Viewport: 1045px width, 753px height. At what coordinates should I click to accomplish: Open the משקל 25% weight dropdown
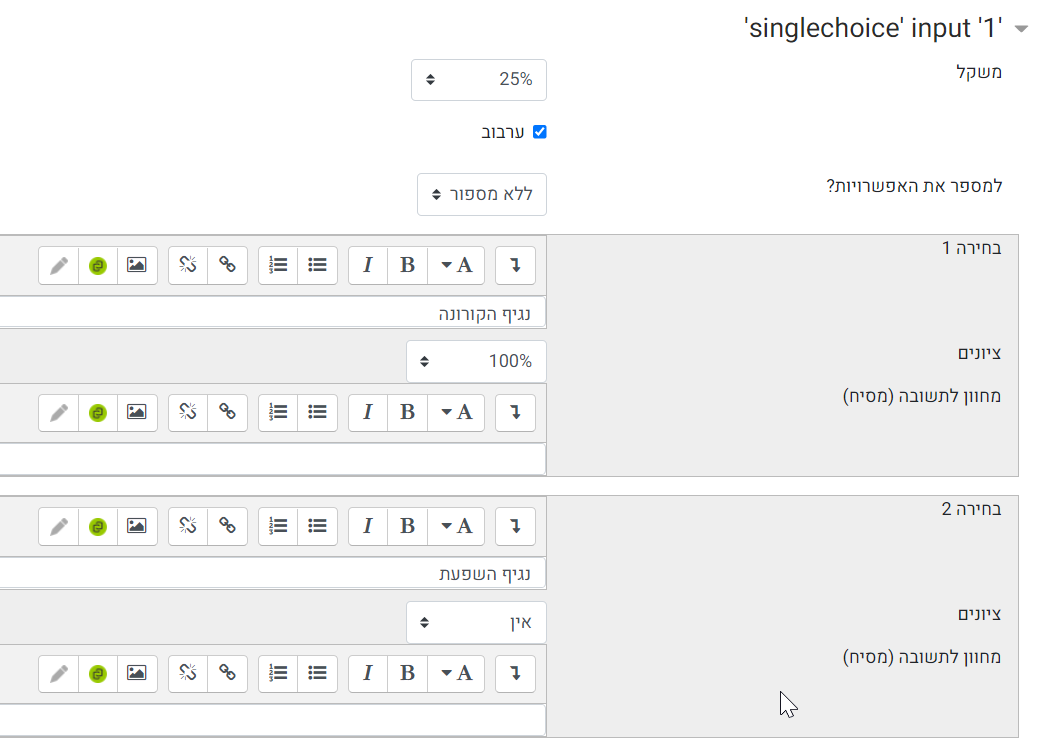[x=479, y=80]
